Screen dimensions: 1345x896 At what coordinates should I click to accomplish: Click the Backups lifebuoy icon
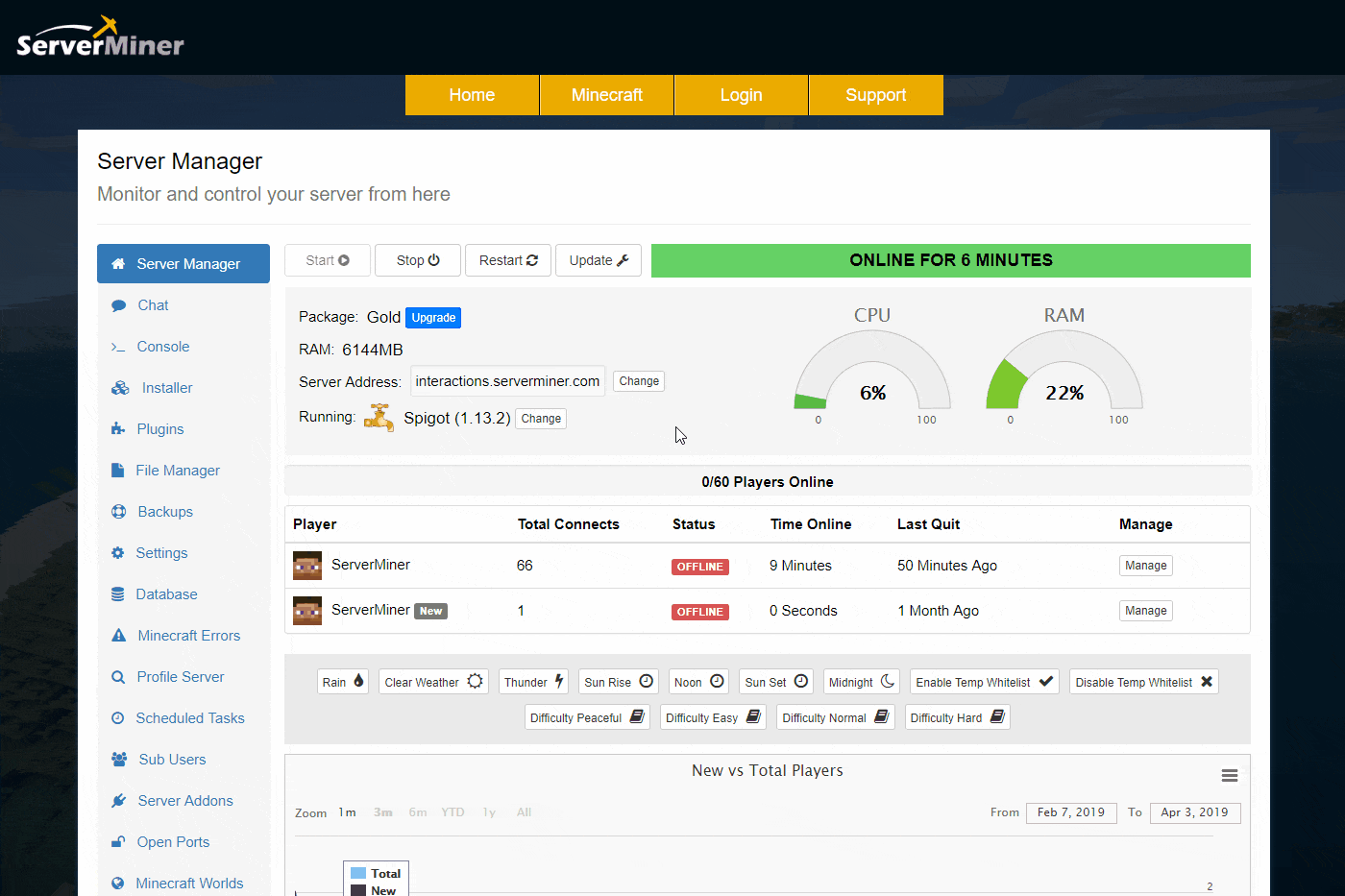[x=118, y=512]
